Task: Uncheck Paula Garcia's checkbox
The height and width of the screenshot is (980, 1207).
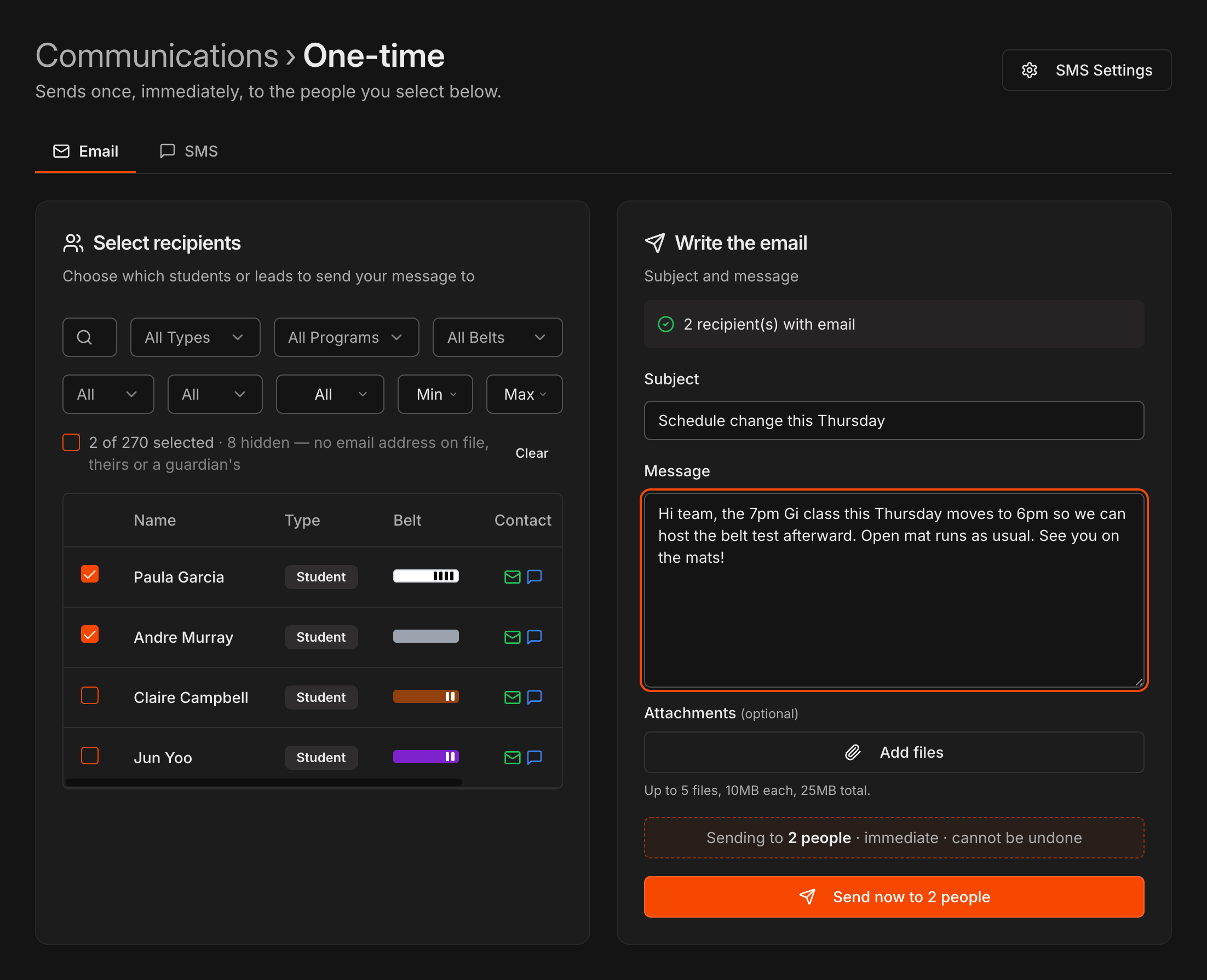Action: (90, 574)
